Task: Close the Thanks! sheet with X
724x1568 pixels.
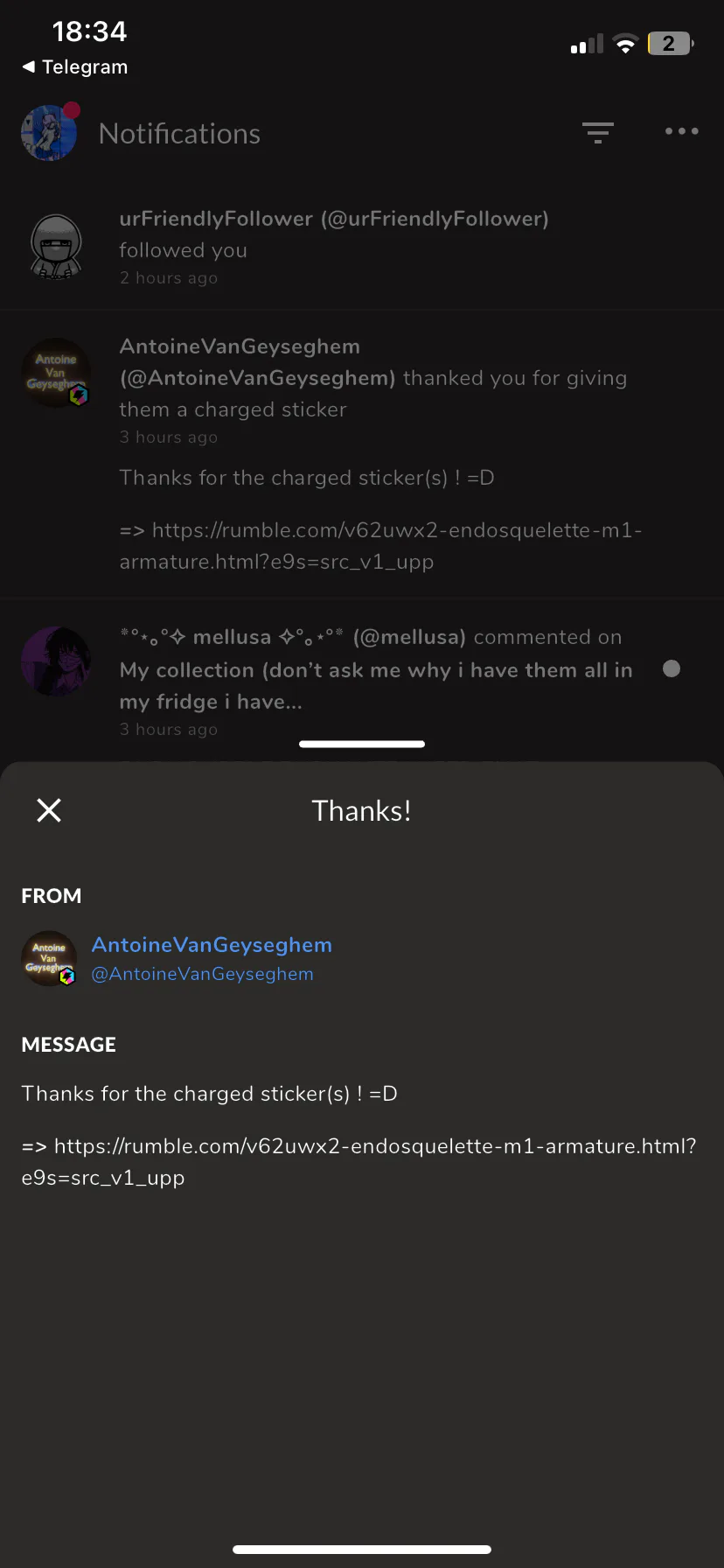Action: 49,810
